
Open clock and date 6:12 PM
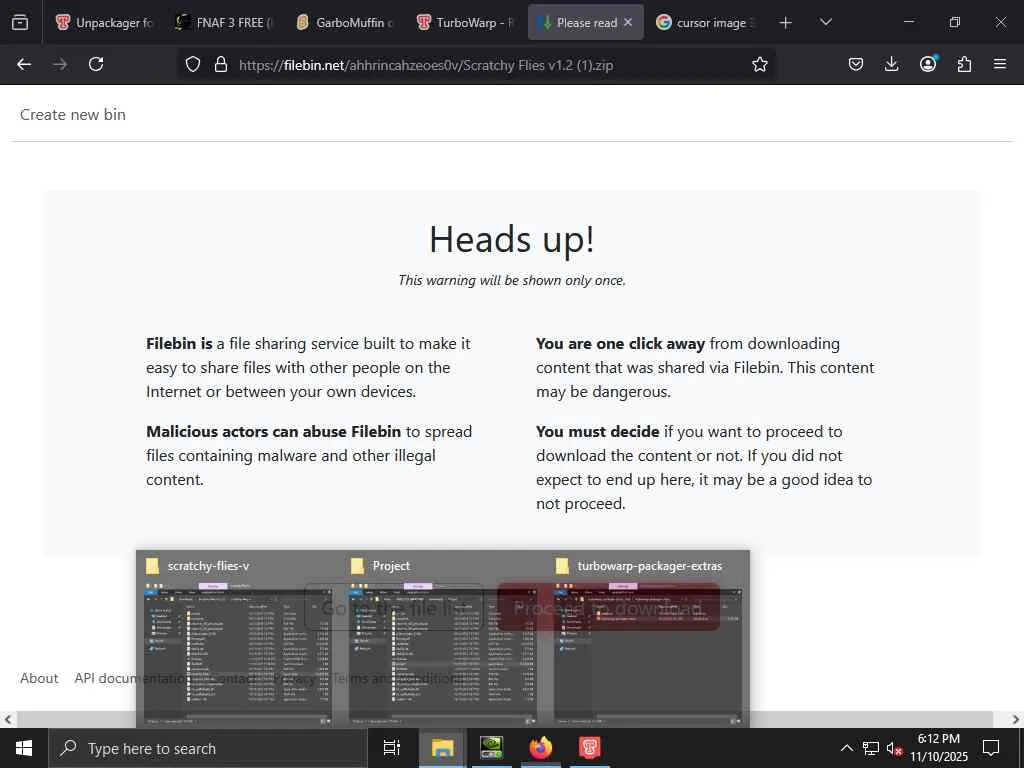[939, 748]
